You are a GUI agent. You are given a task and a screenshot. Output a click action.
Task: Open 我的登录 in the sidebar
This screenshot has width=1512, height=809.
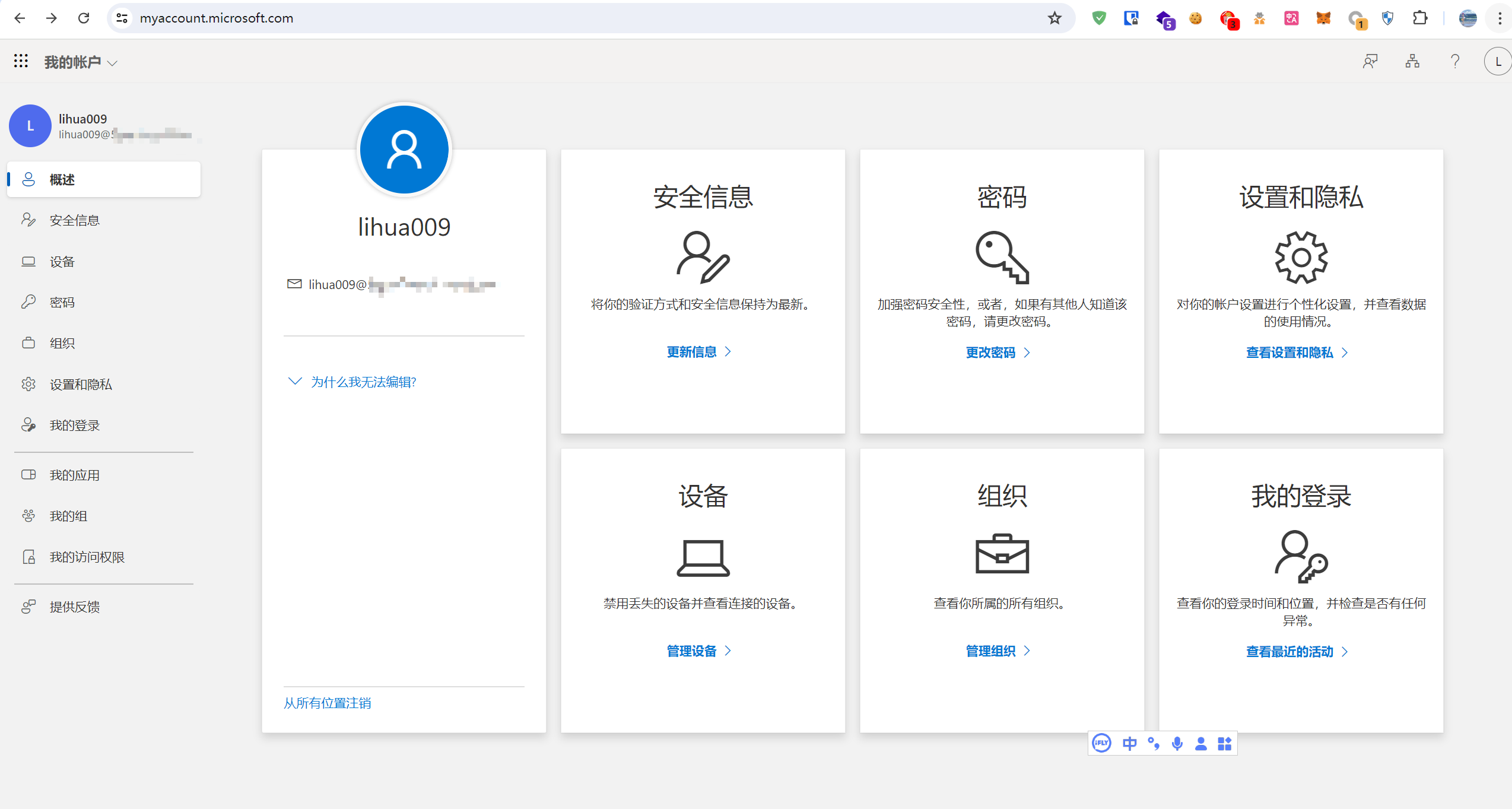coord(74,425)
